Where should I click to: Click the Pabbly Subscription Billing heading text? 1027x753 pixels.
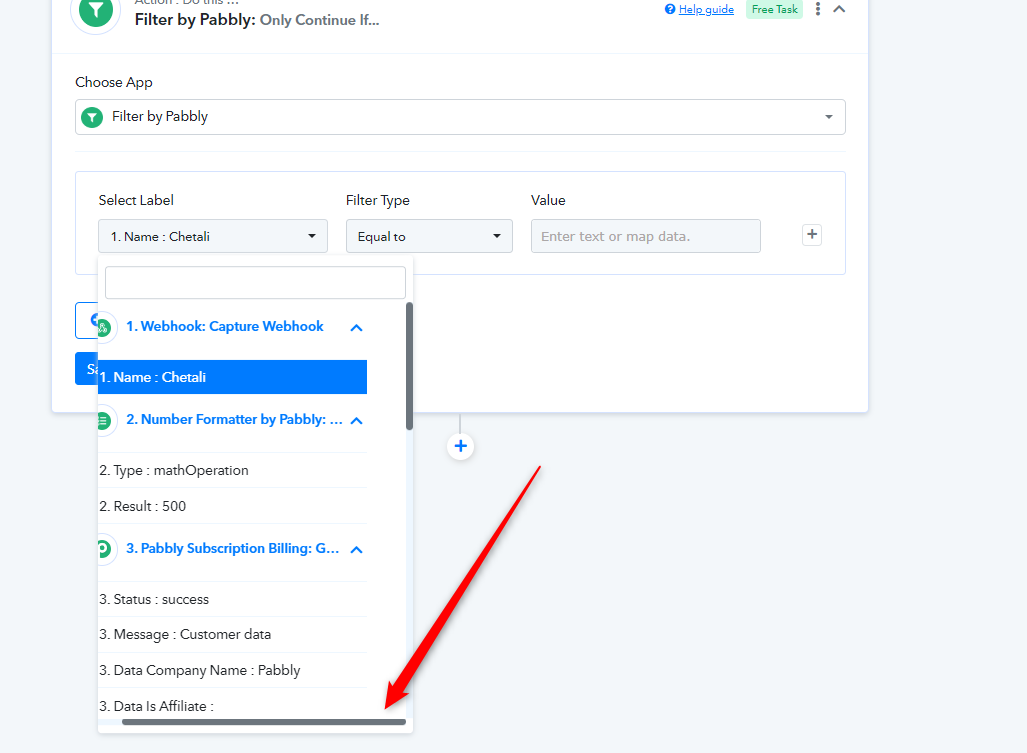click(233, 549)
